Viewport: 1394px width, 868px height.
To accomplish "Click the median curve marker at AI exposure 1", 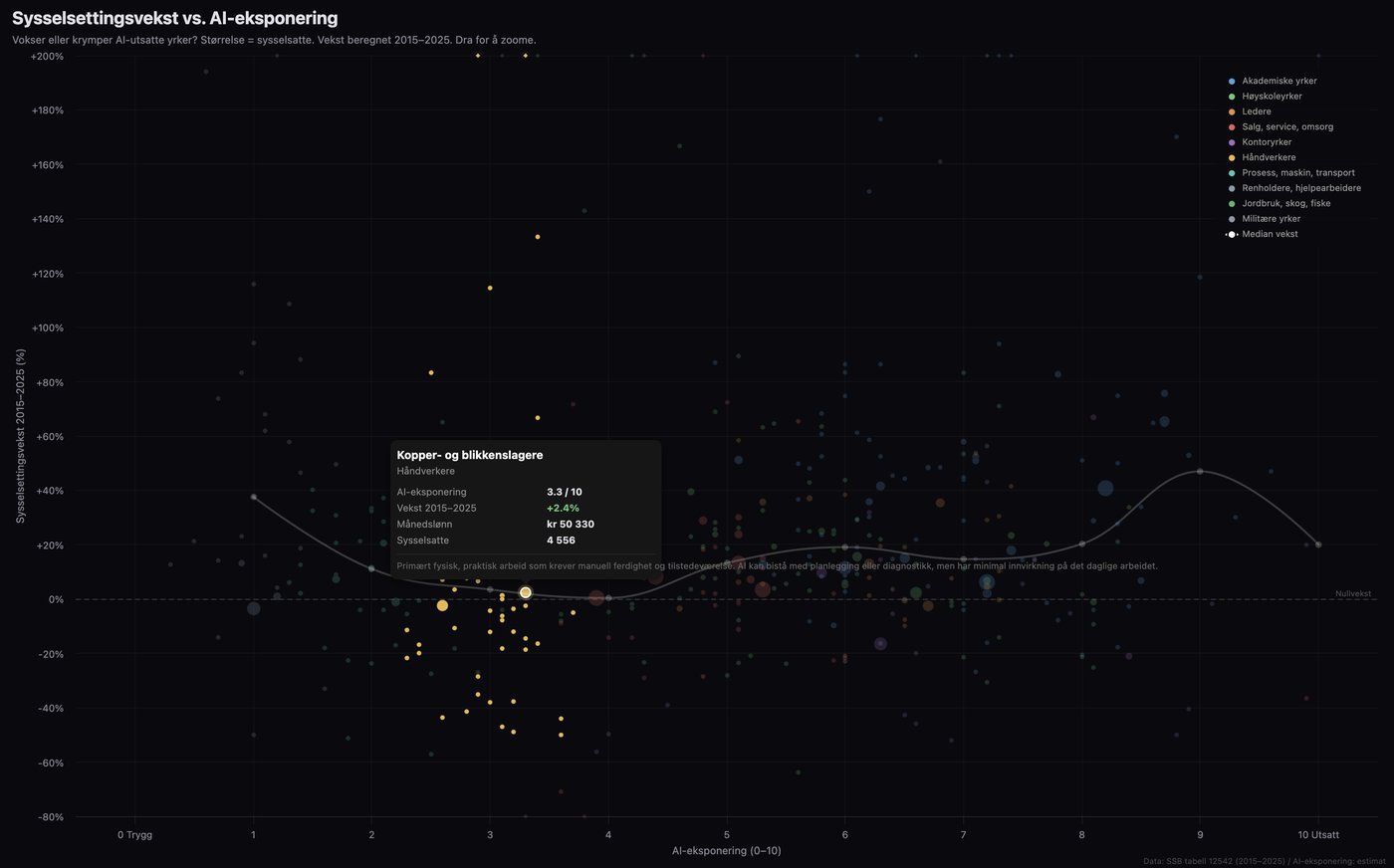I will pyautogui.click(x=253, y=497).
